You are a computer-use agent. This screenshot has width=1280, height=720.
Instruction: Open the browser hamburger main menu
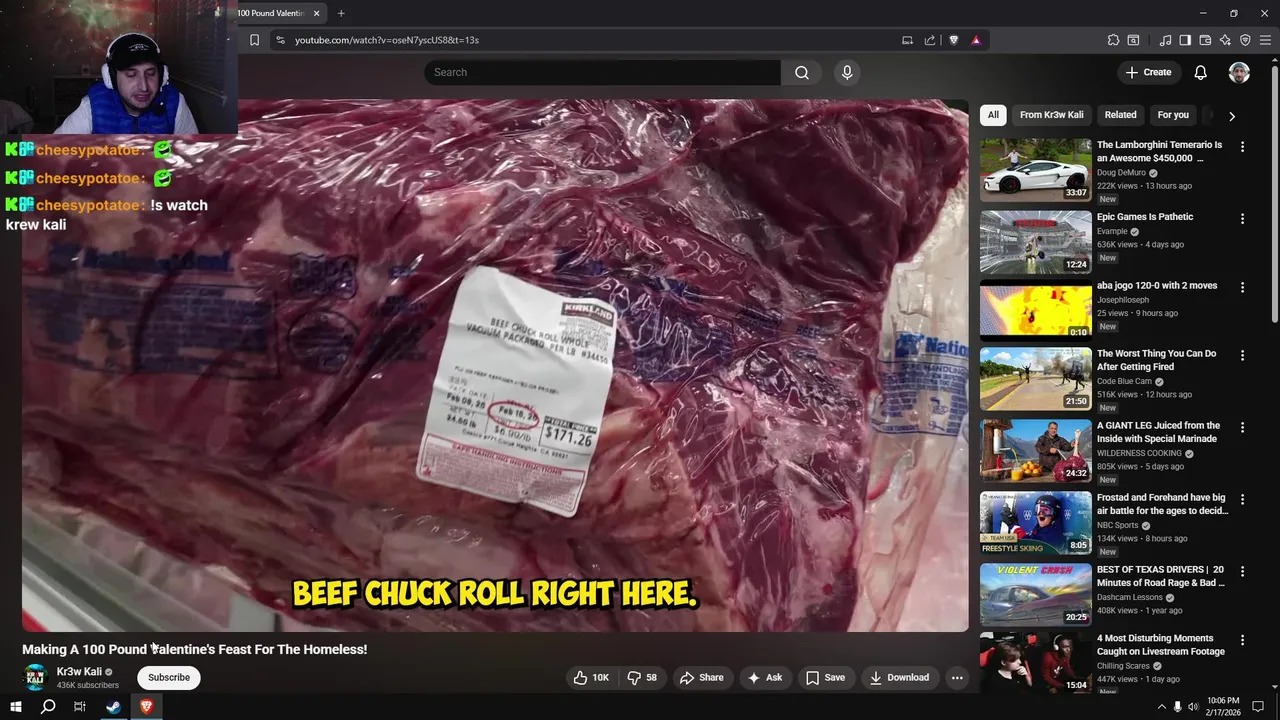tap(1265, 40)
